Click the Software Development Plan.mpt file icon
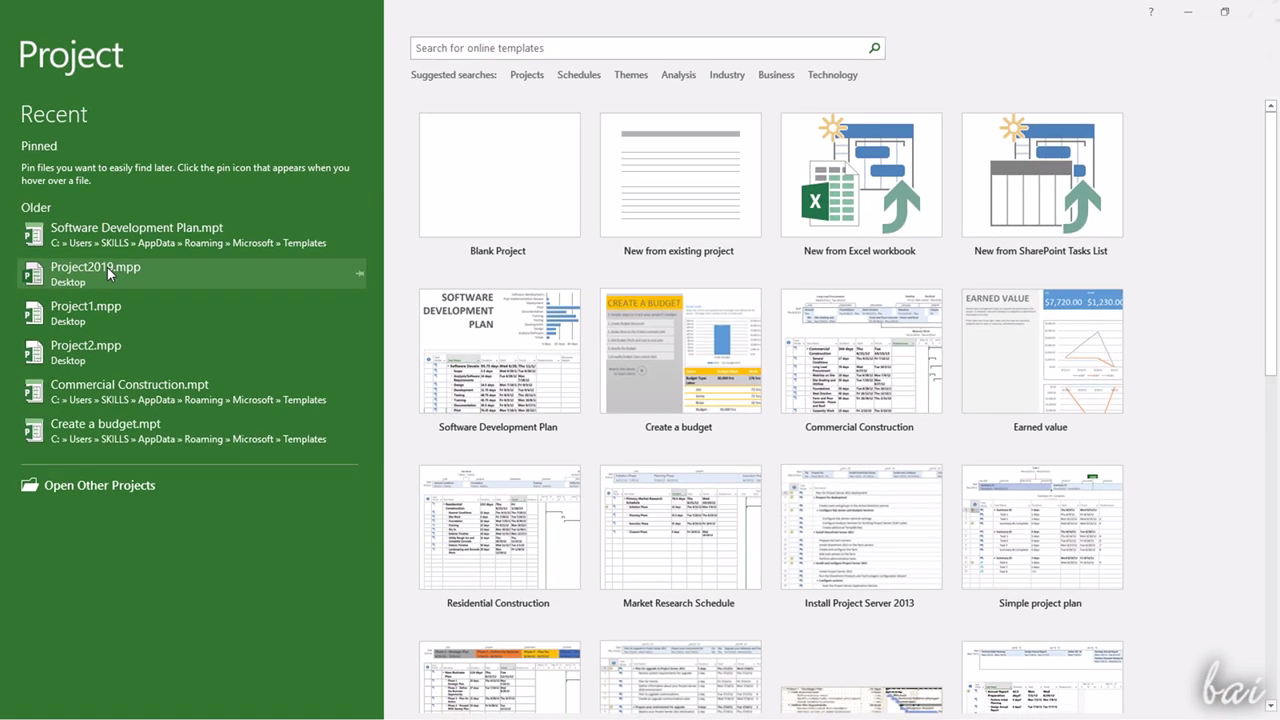1280x720 pixels. (x=33, y=234)
